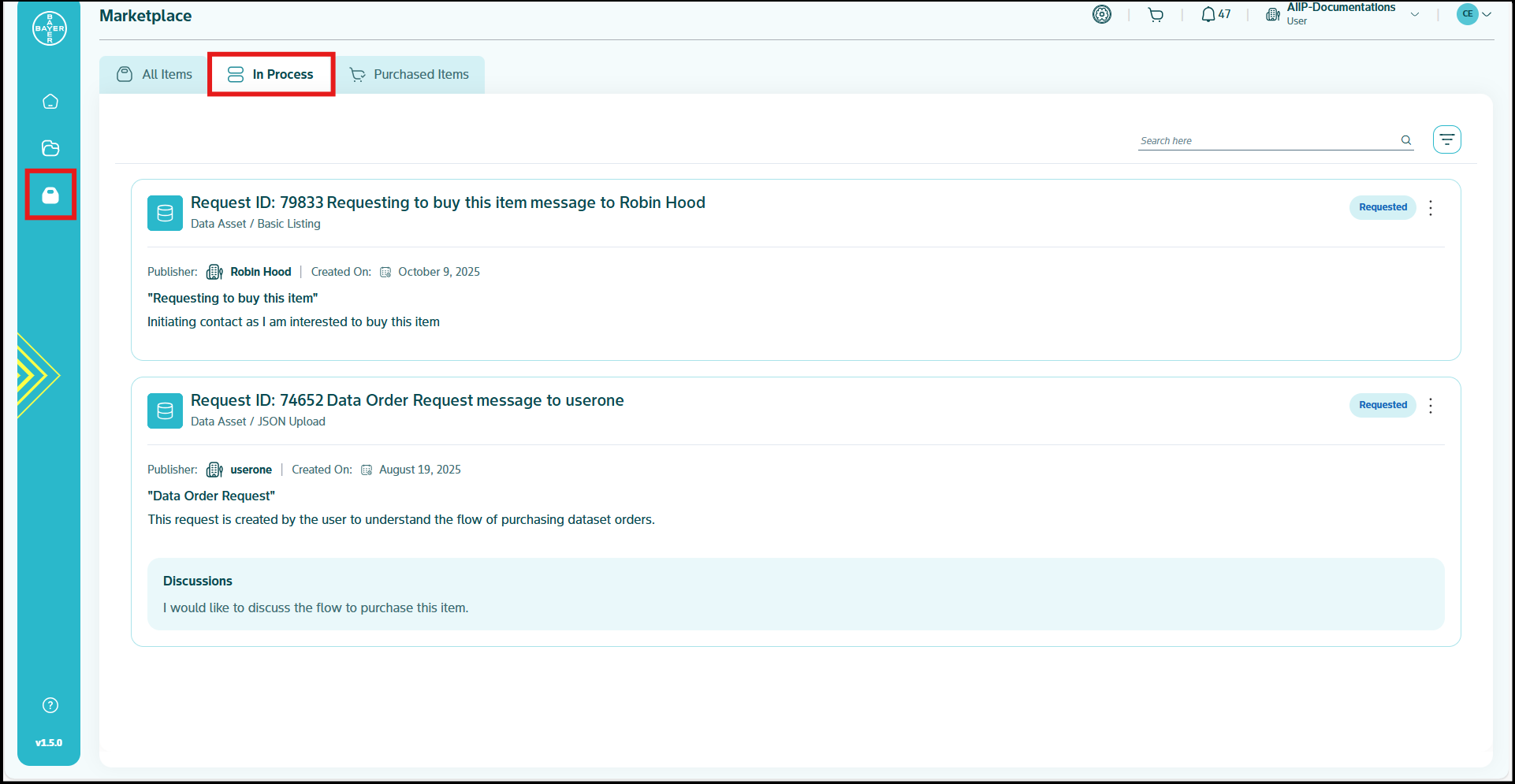
Task: Select the Marketplace icon in sidebar
Action: coord(50,195)
